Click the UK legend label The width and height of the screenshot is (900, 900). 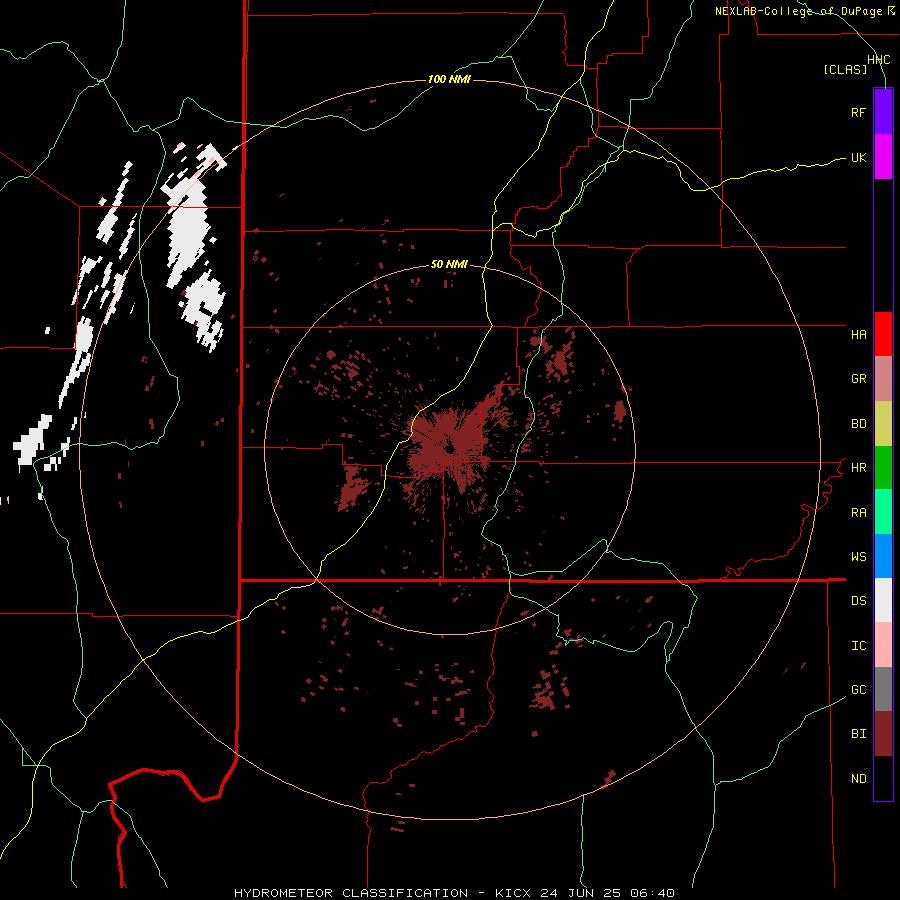(x=858, y=157)
